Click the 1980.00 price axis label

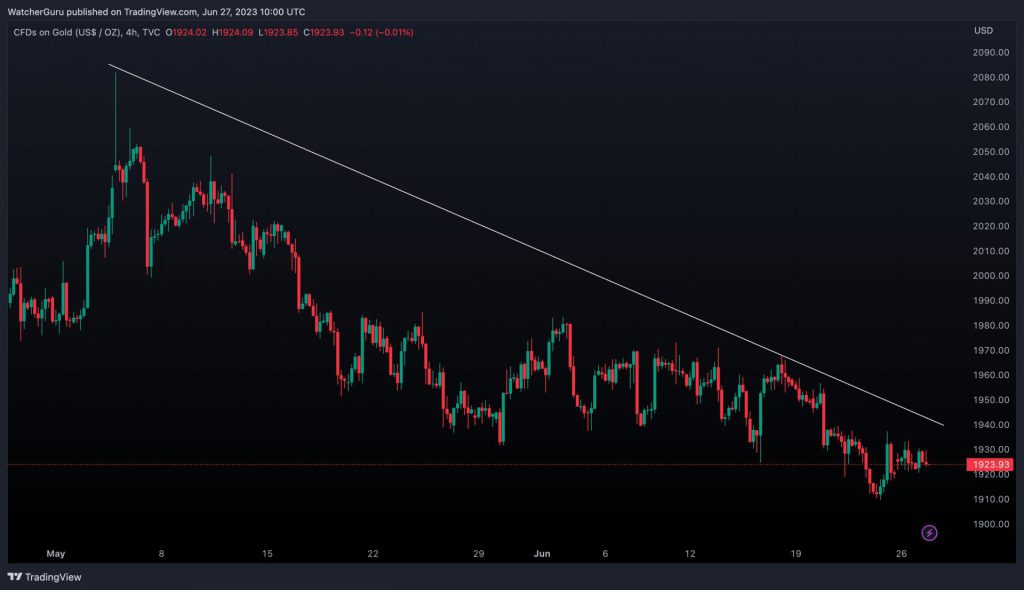991,325
